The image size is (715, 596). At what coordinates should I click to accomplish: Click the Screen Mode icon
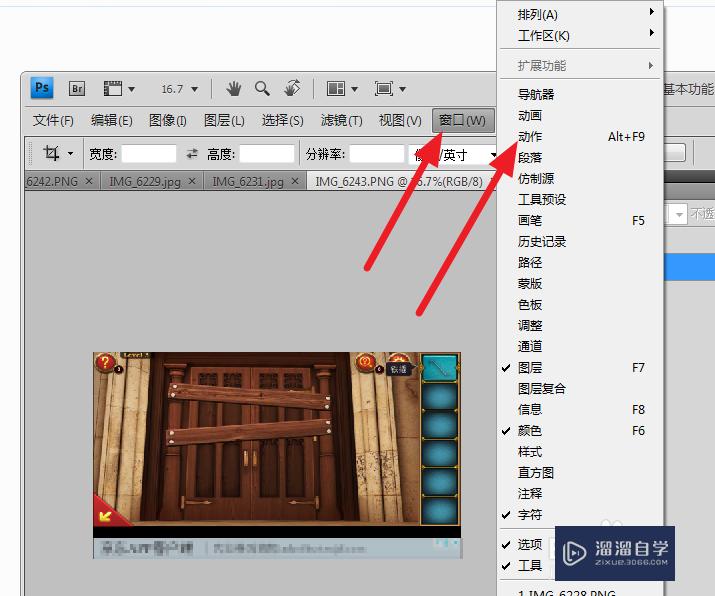pyautogui.click(x=383, y=88)
